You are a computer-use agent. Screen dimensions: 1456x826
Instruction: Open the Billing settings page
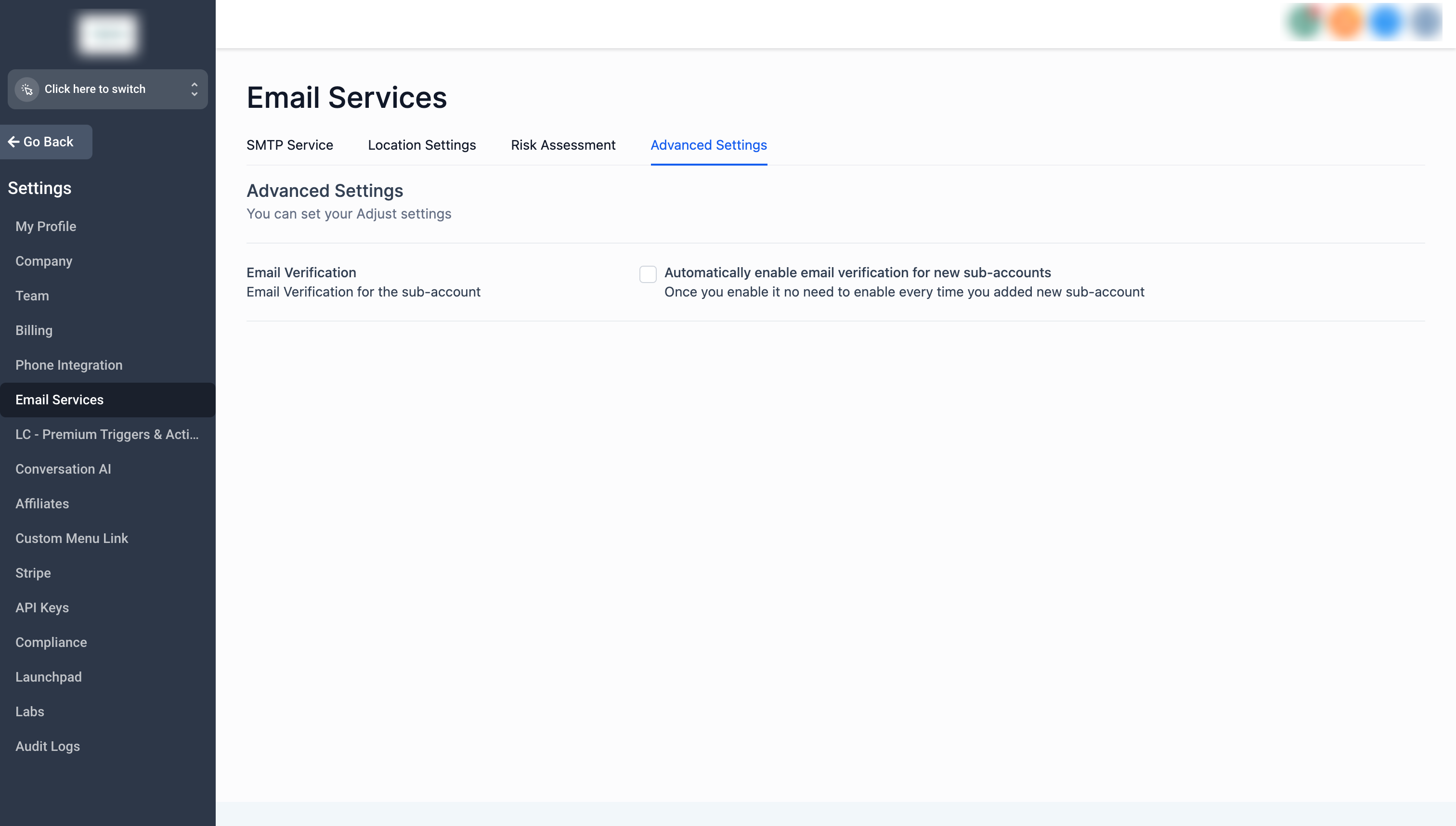coord(34,330)
